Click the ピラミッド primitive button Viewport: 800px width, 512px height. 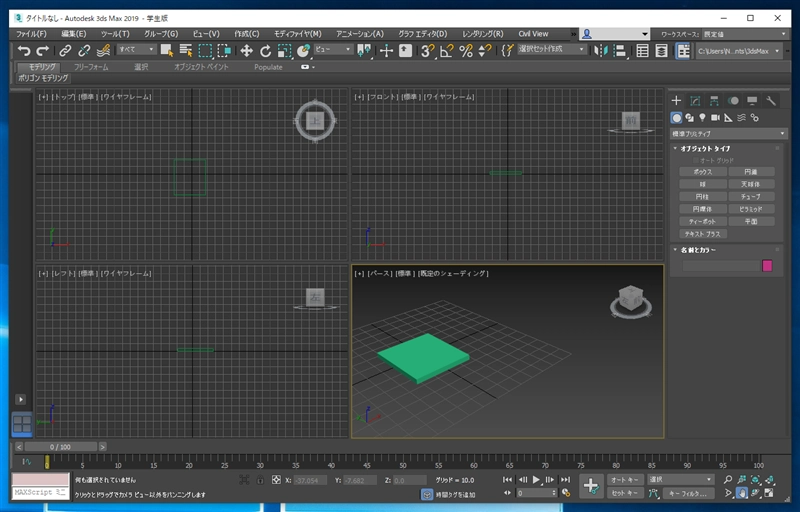click(x=751, y=209)
